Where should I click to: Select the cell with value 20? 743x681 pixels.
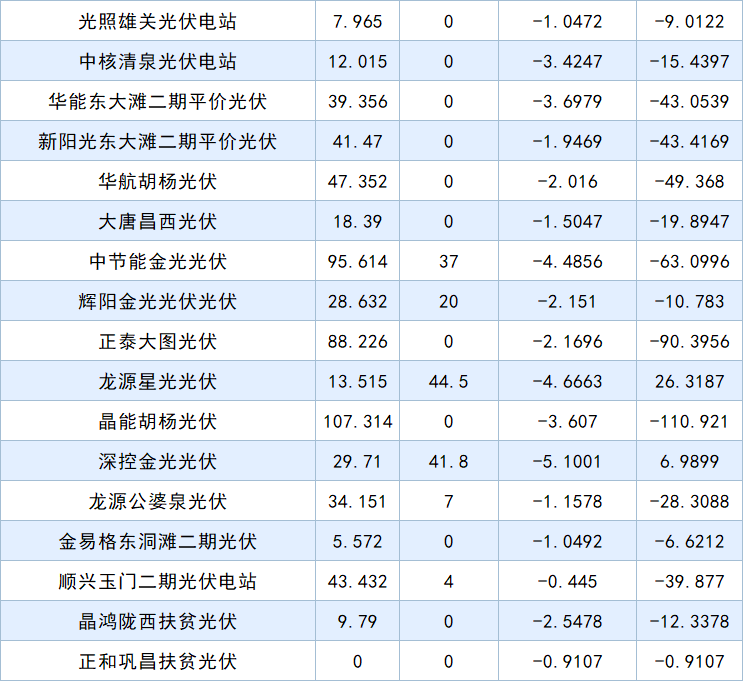448,301
